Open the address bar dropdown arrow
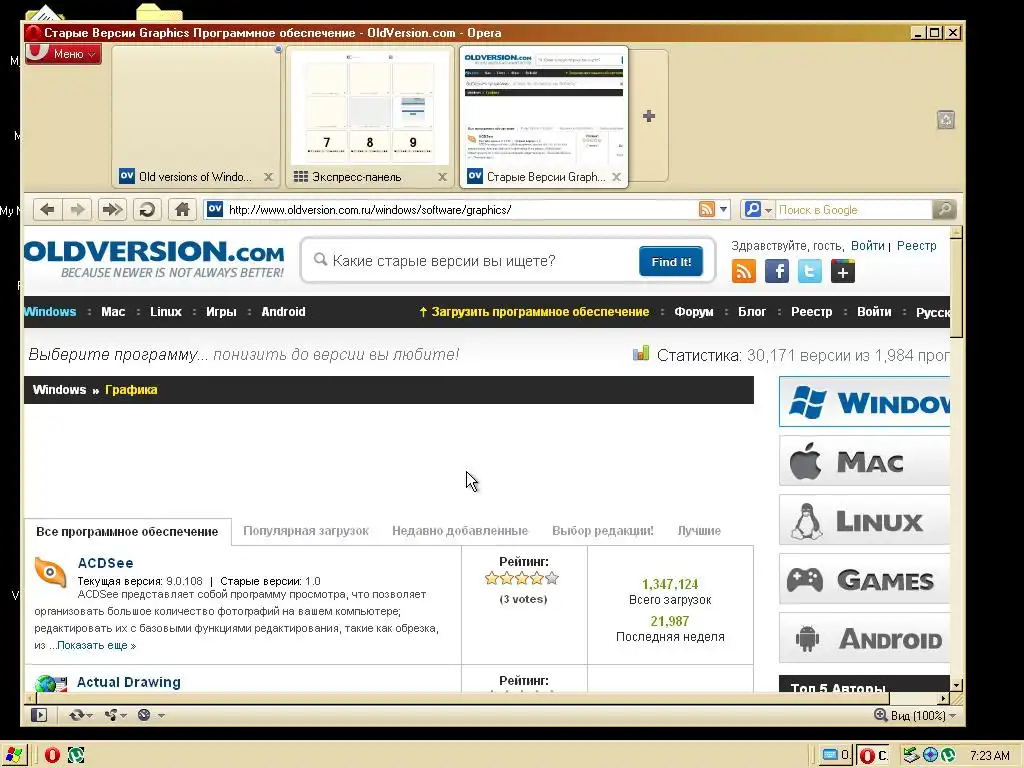 [723, 210]
